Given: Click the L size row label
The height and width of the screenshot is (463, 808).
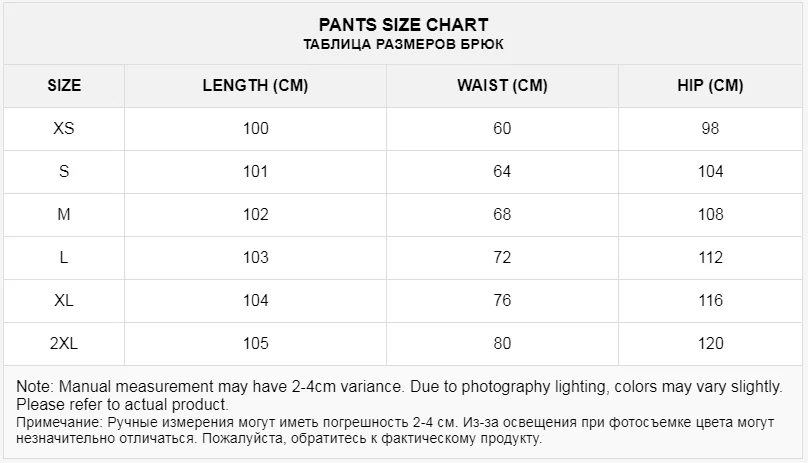Looking at the screenshot, I should pos(64,257).
